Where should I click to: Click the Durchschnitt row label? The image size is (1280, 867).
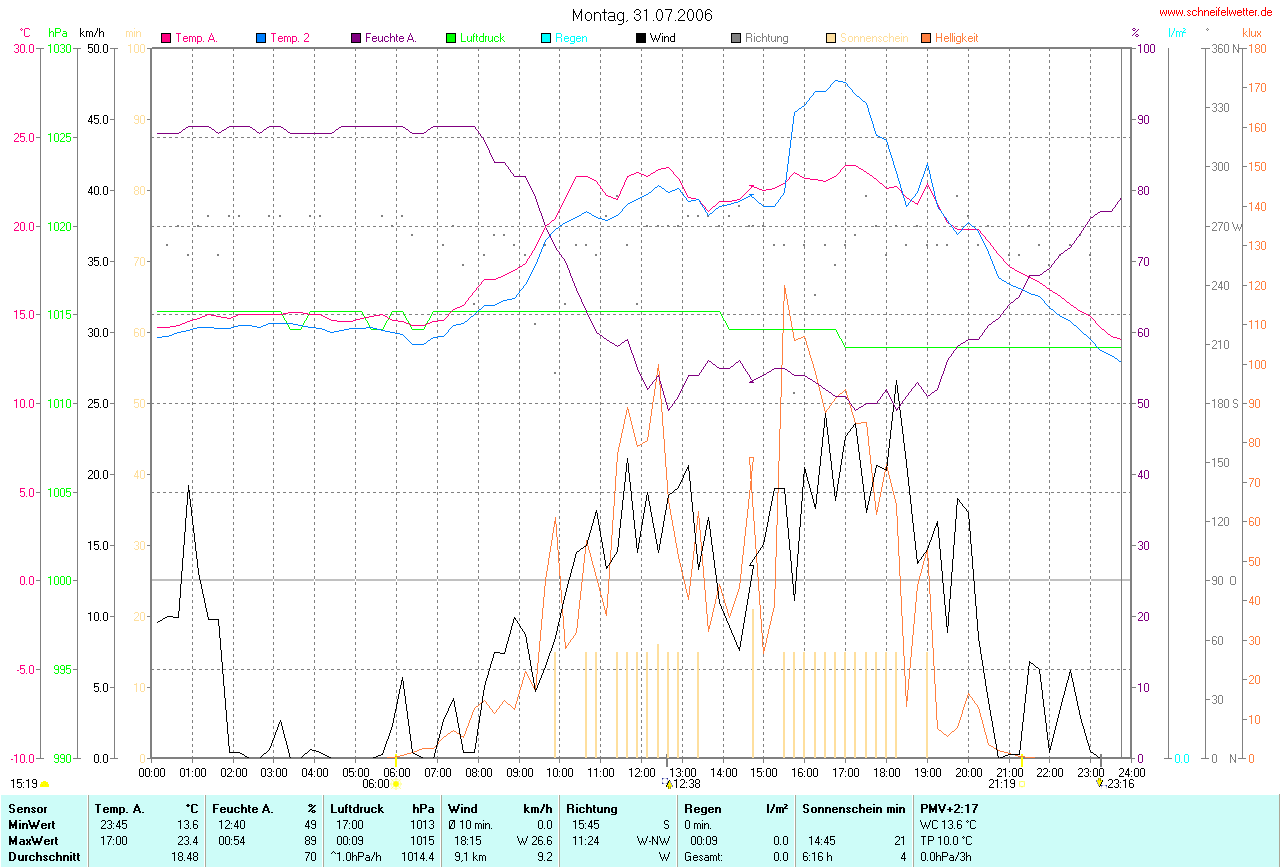(x=43, y=857)
